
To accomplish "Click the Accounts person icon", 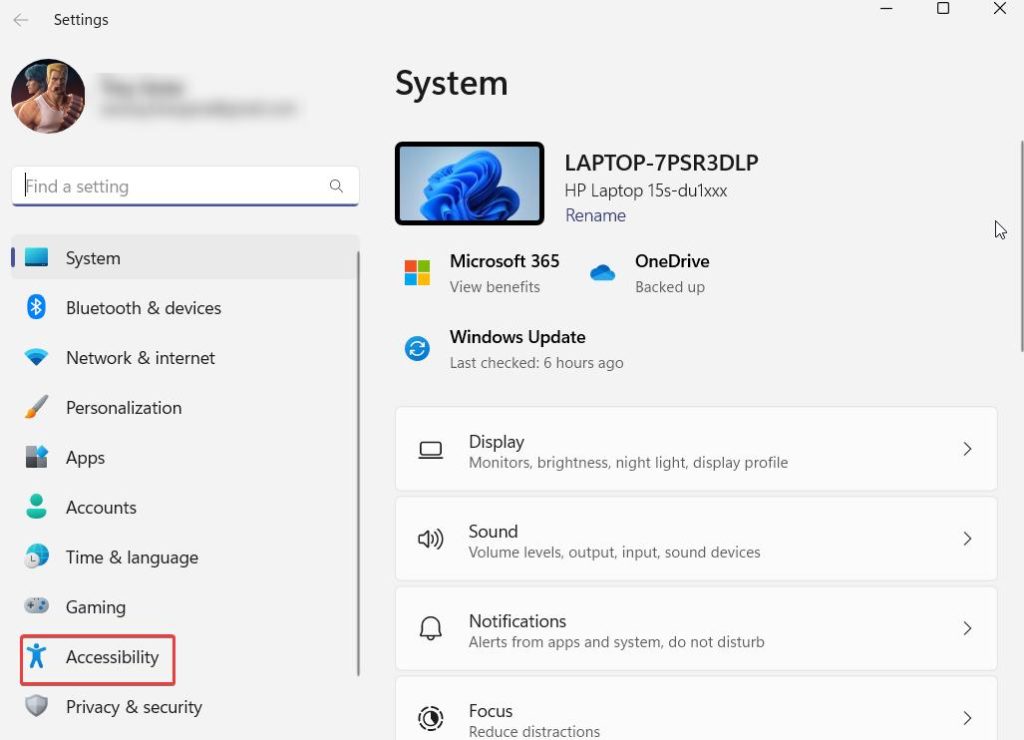I will point(37,507).
